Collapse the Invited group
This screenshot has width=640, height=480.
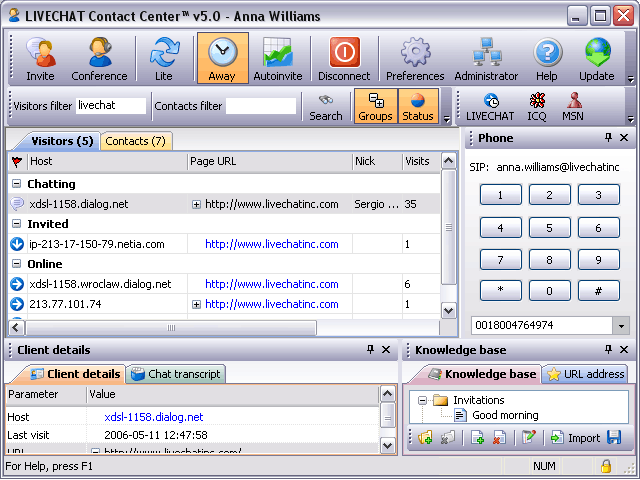click(16, 224)
